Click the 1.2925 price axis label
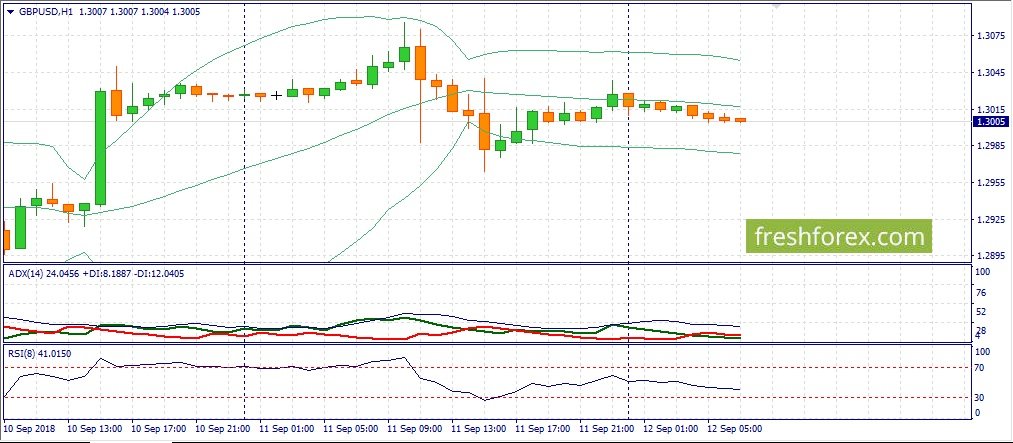The width and height of the screenshot is (1013, 443). [989, 220]
